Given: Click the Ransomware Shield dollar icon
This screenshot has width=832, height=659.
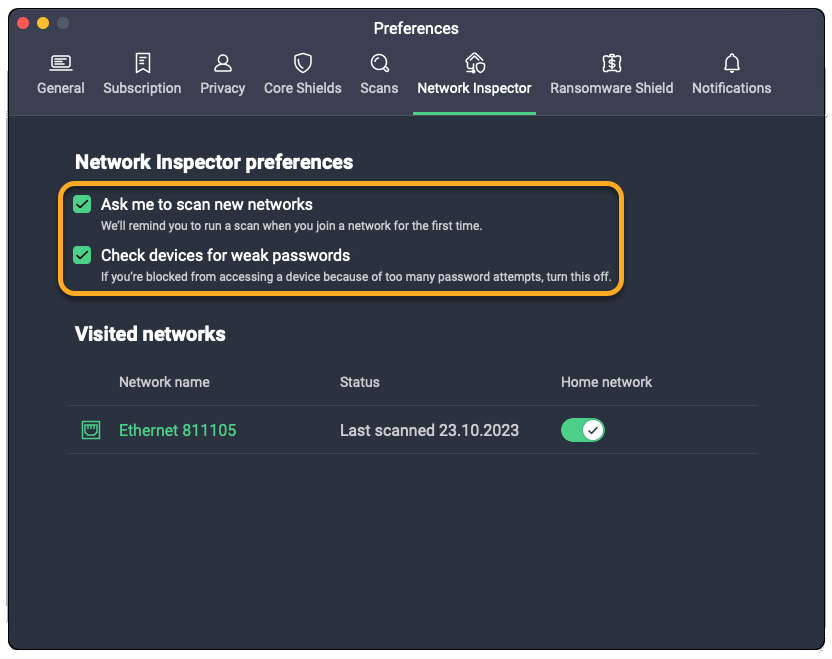Looking at the screenshot, I should (x=612, y=64).
